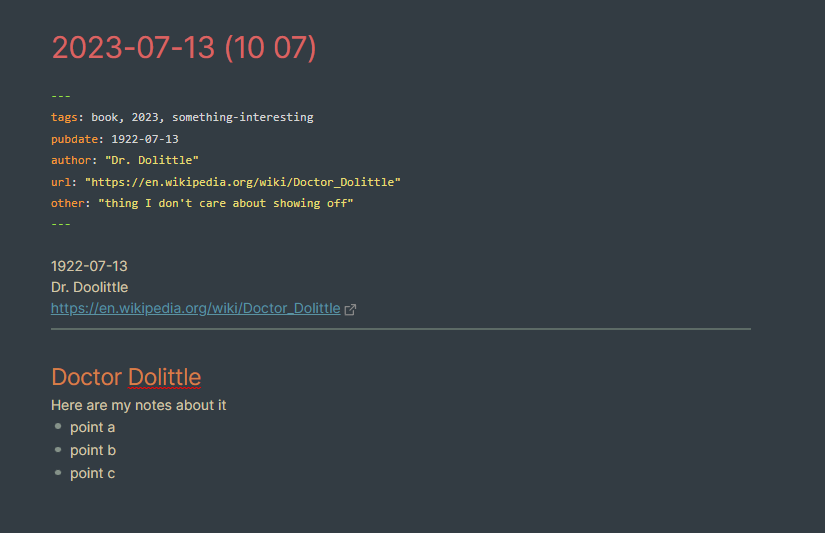Click the "thing I don't care about showing off" text
This screenshot has height=533, width=825.
click(x=226, y=204)
